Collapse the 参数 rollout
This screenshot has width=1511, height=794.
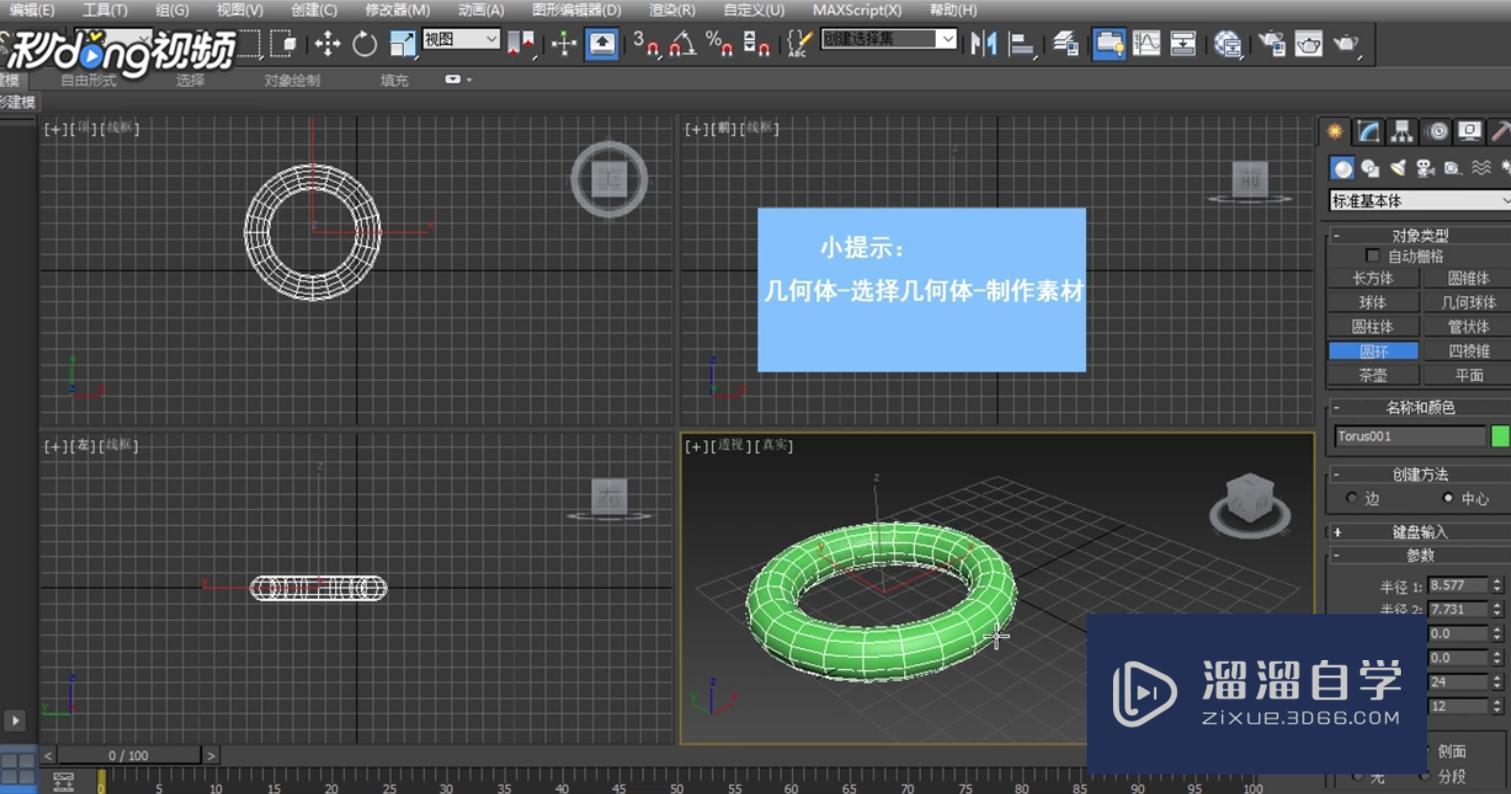1420,555
